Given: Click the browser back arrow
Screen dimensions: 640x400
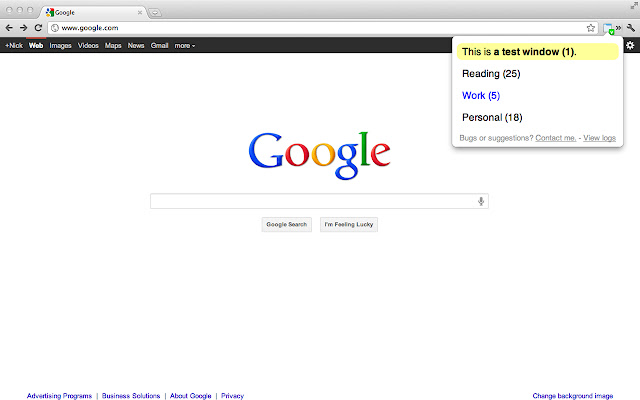Looking at the screenshot, I should (9, 28).
